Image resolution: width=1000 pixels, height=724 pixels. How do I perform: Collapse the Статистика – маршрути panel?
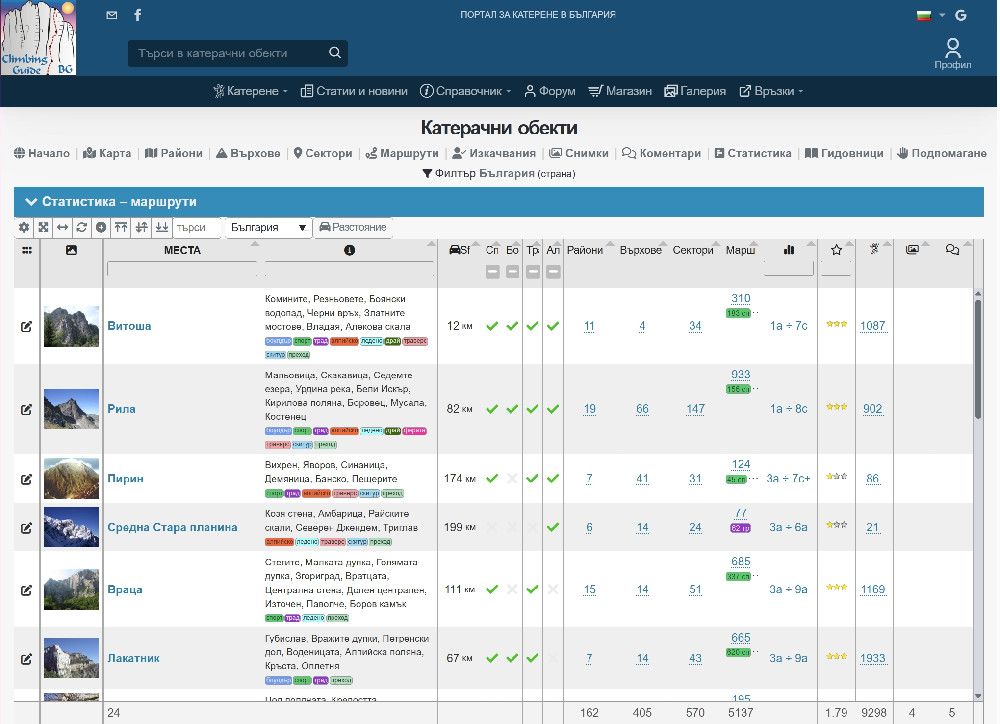click(x=31, y=202)
